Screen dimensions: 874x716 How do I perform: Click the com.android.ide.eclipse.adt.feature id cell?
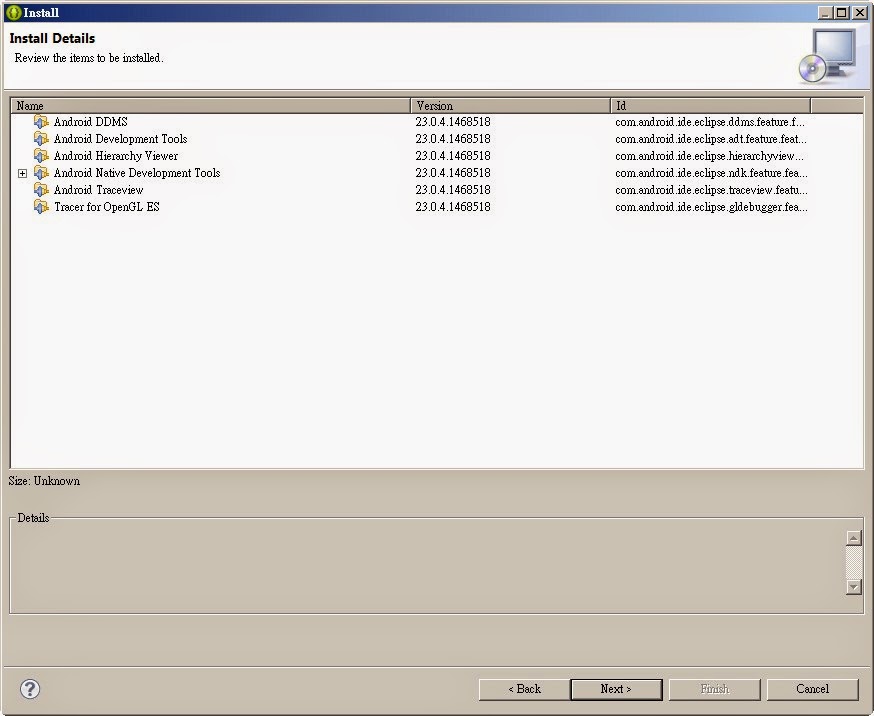coord(711,139)
